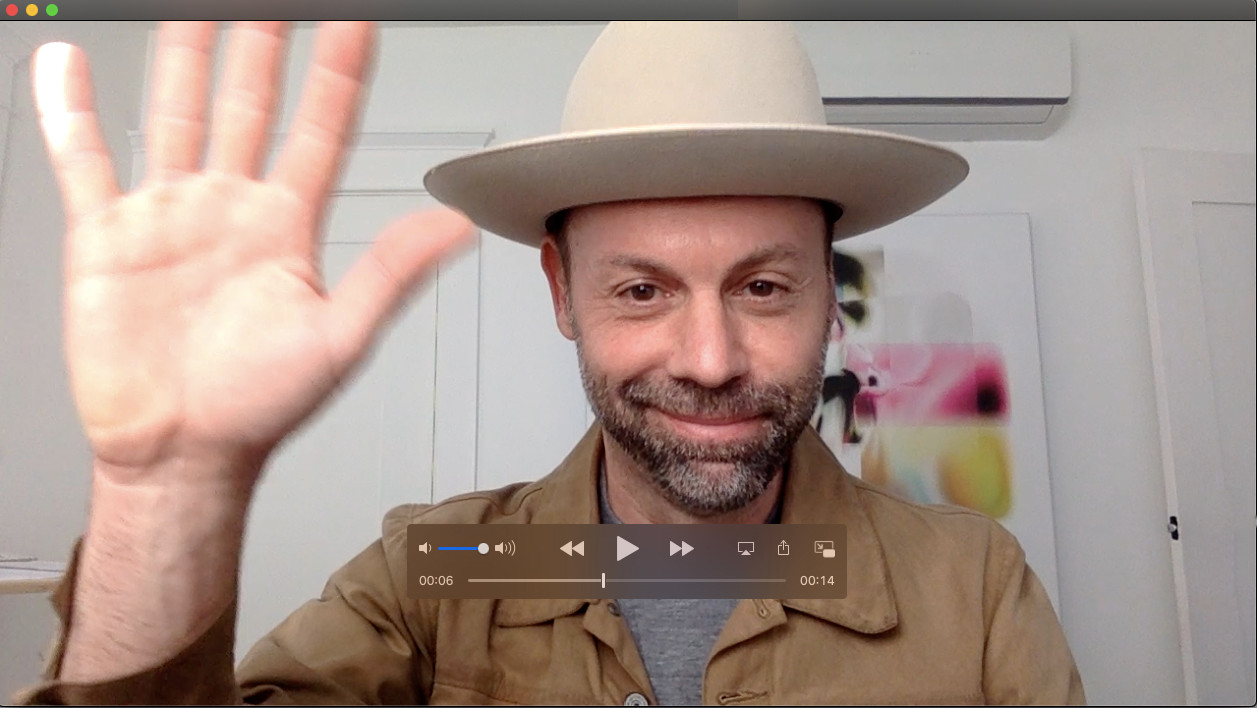Open the Share menu
The image size is (1257, 708).
783,548
